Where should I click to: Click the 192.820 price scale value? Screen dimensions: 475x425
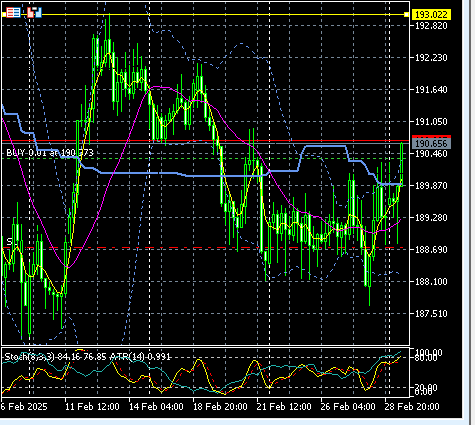click(431, 26)
